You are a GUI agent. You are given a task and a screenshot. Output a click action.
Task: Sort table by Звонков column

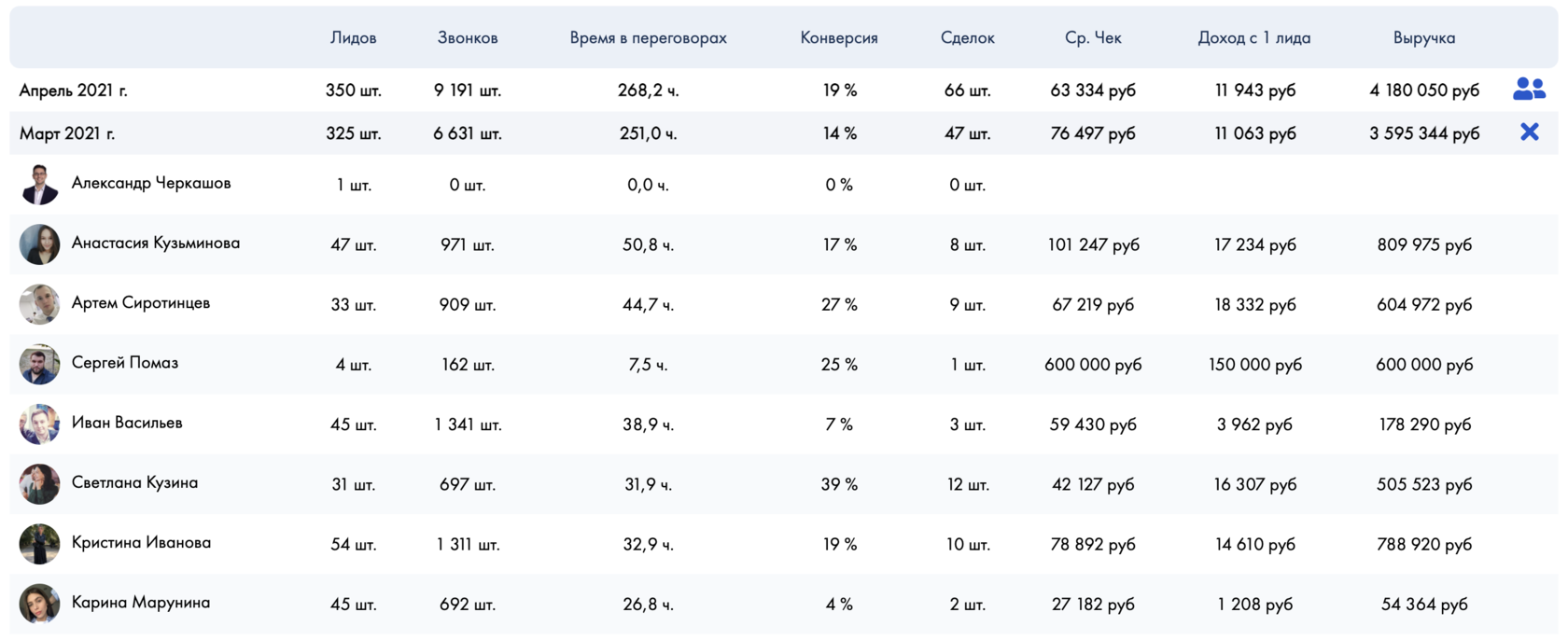click(x=468, y=38)
